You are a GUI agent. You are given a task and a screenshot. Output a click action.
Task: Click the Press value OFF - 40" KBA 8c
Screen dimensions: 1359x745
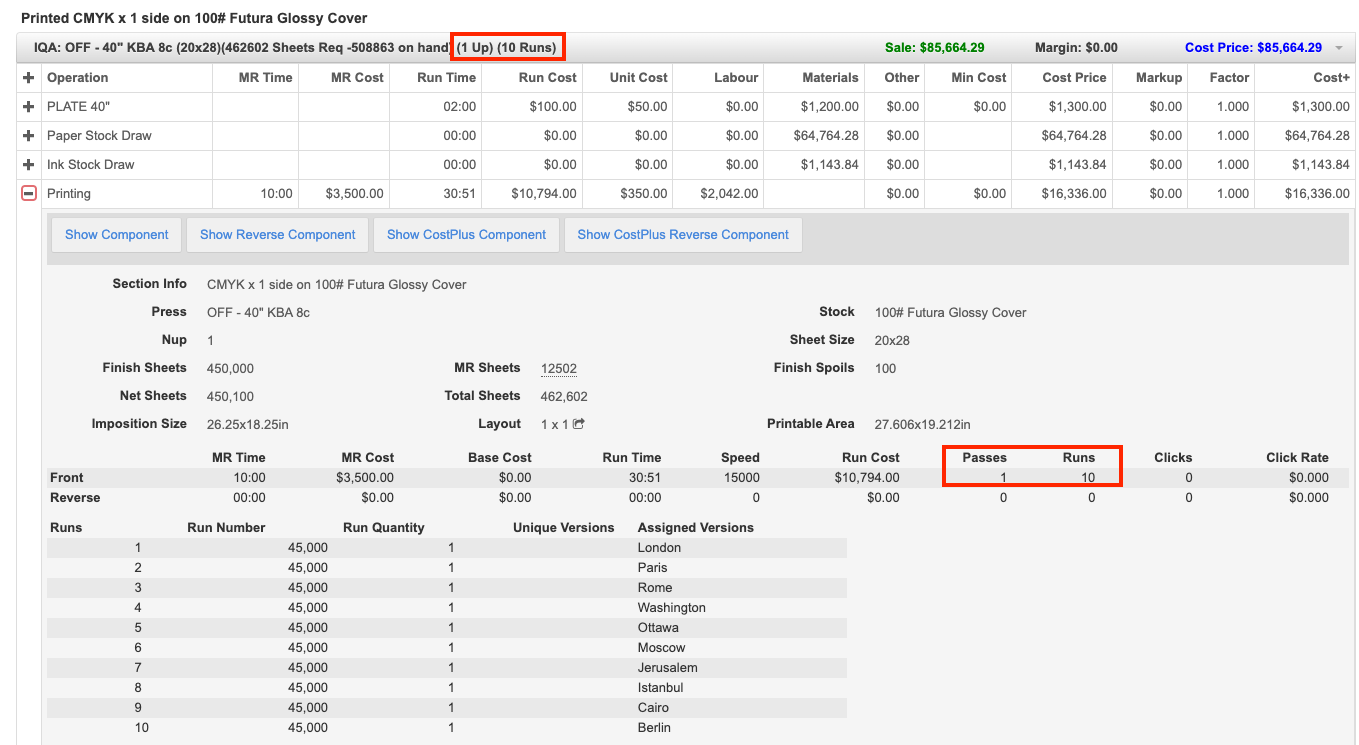point(258,313)
